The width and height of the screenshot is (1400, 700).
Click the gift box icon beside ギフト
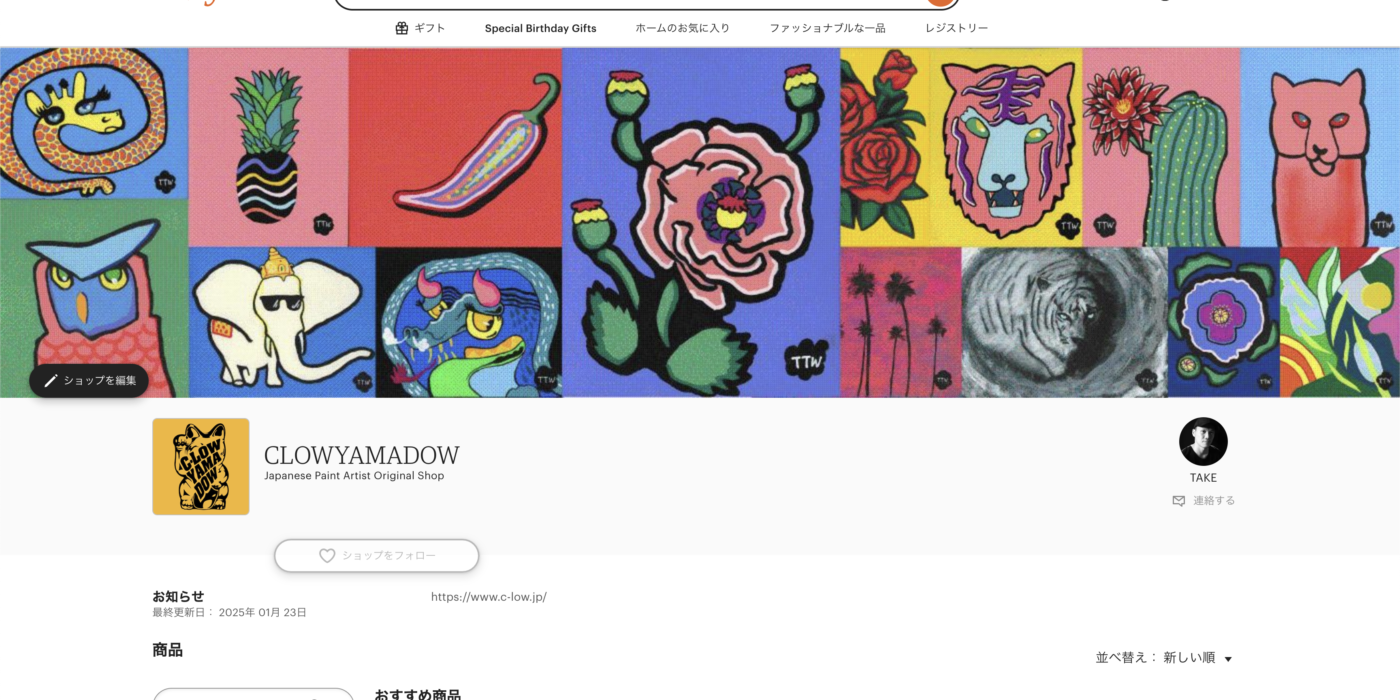tap(402, 28)
